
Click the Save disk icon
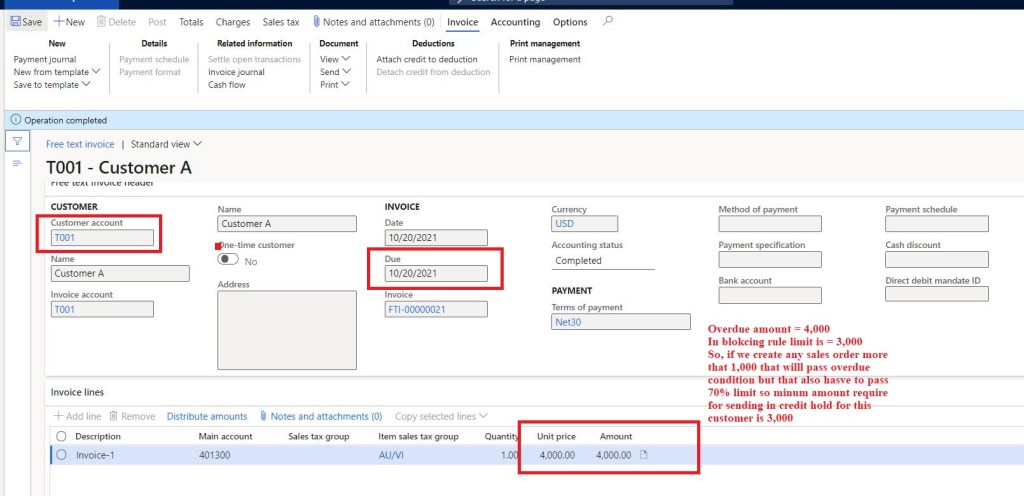pos(15,22)
